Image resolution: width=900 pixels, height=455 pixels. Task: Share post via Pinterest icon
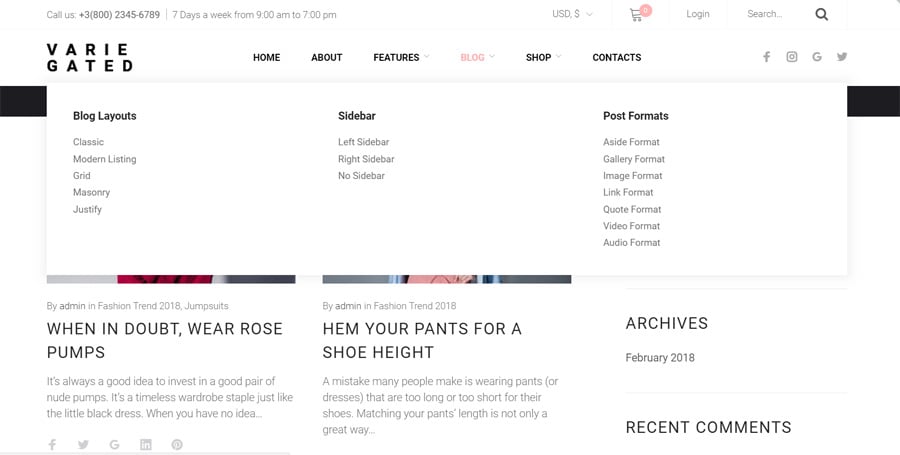[x=177, y=444]
